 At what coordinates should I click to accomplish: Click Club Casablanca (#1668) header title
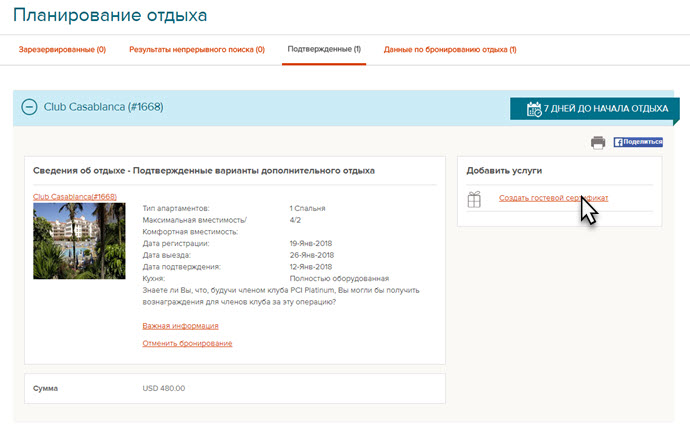coord(103,107)
